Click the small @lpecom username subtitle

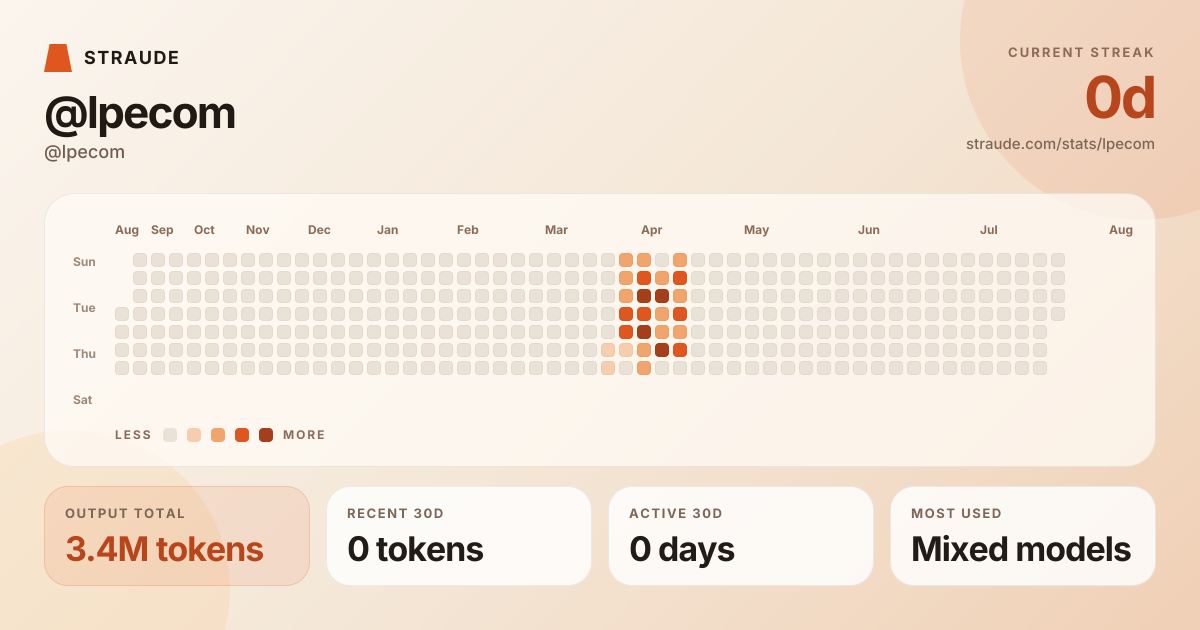[x=85, y=152]
